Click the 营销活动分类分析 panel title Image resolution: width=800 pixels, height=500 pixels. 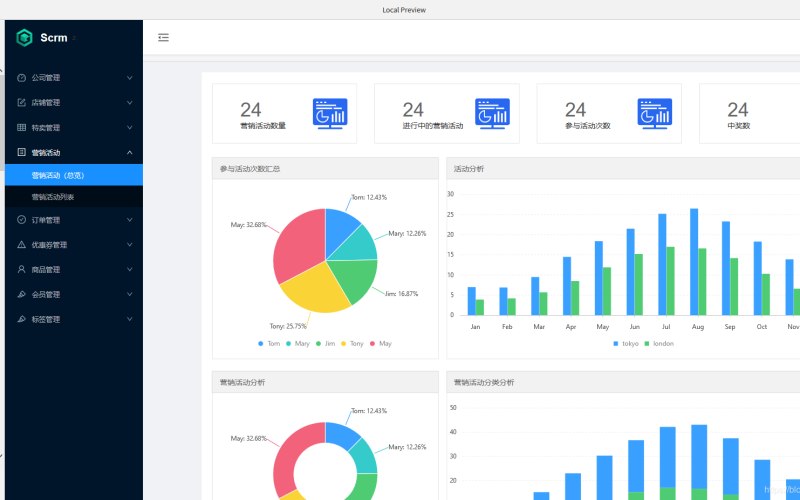click(x=484, y=382)
